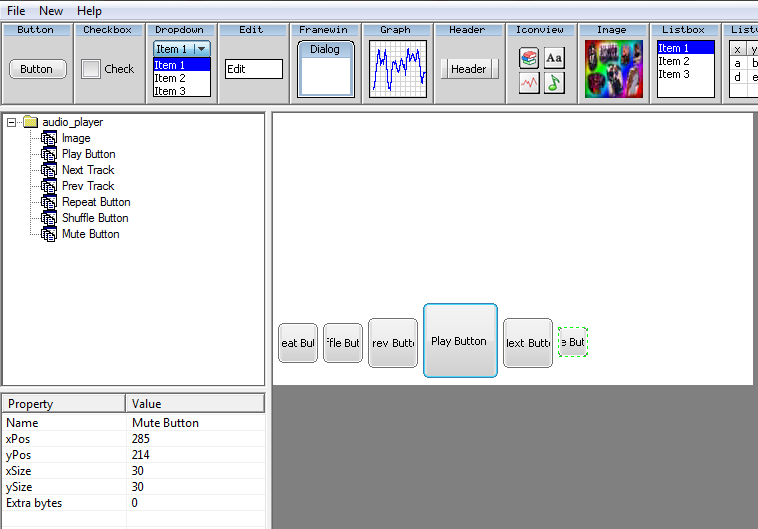The height and width of the screenshot is (529, 758).
Task: Click the icon beside Shuffle Button in tree
Action: tap(49, 218)
